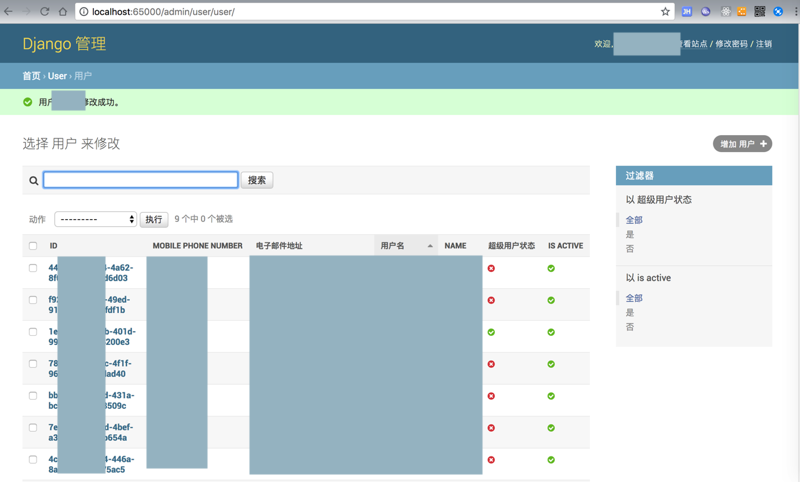Sort by the MOBILE PHONE NUMBER column header
The height and width of the screenshot is (482, 800).
pyautogui.click(x=197, y=246)
